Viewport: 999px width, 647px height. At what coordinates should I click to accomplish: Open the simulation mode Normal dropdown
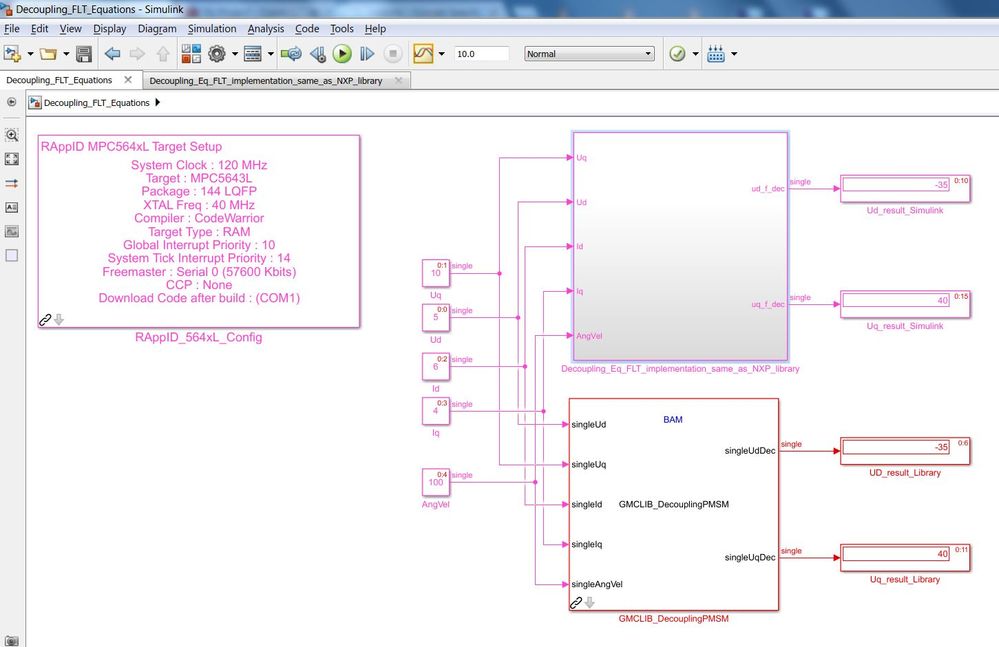pyautogui.click(x=589, y=54)
